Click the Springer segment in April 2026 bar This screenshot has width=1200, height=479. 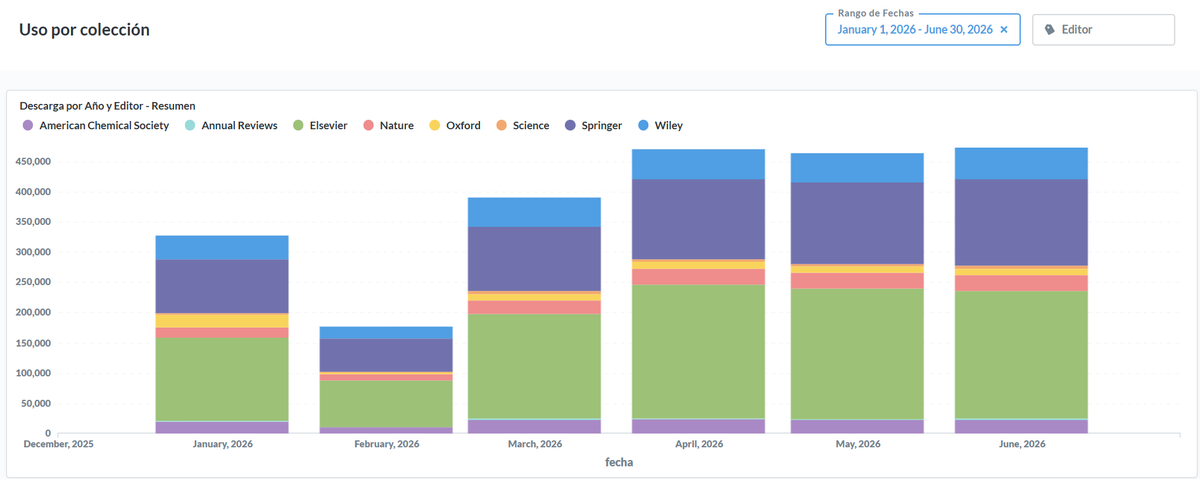pos(698,219)
